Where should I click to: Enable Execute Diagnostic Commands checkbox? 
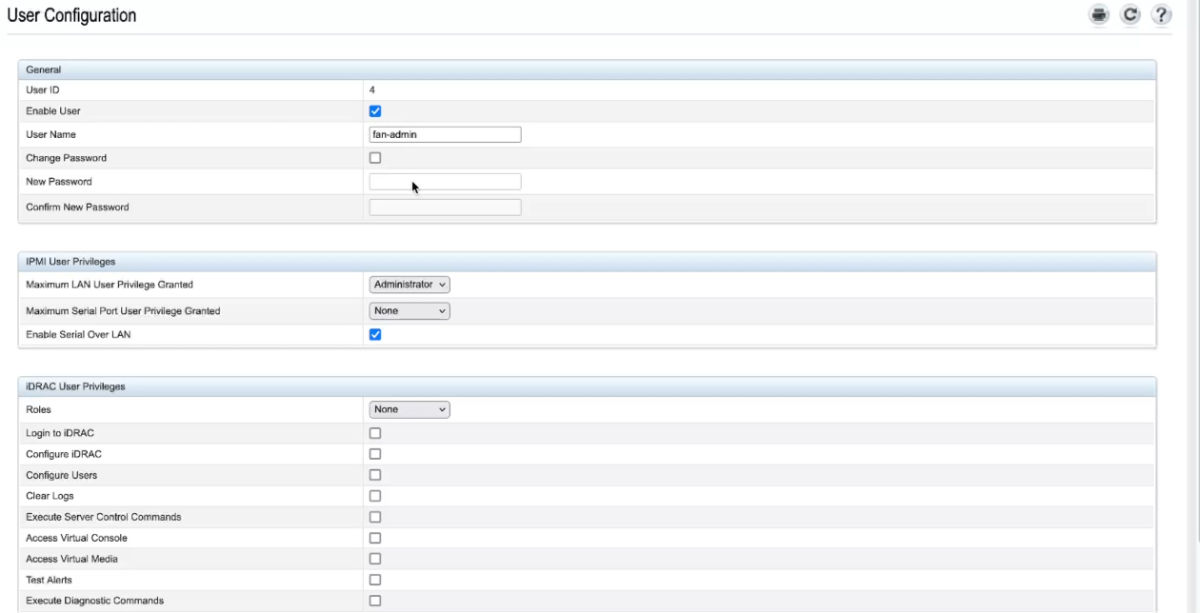coord(375,601)
